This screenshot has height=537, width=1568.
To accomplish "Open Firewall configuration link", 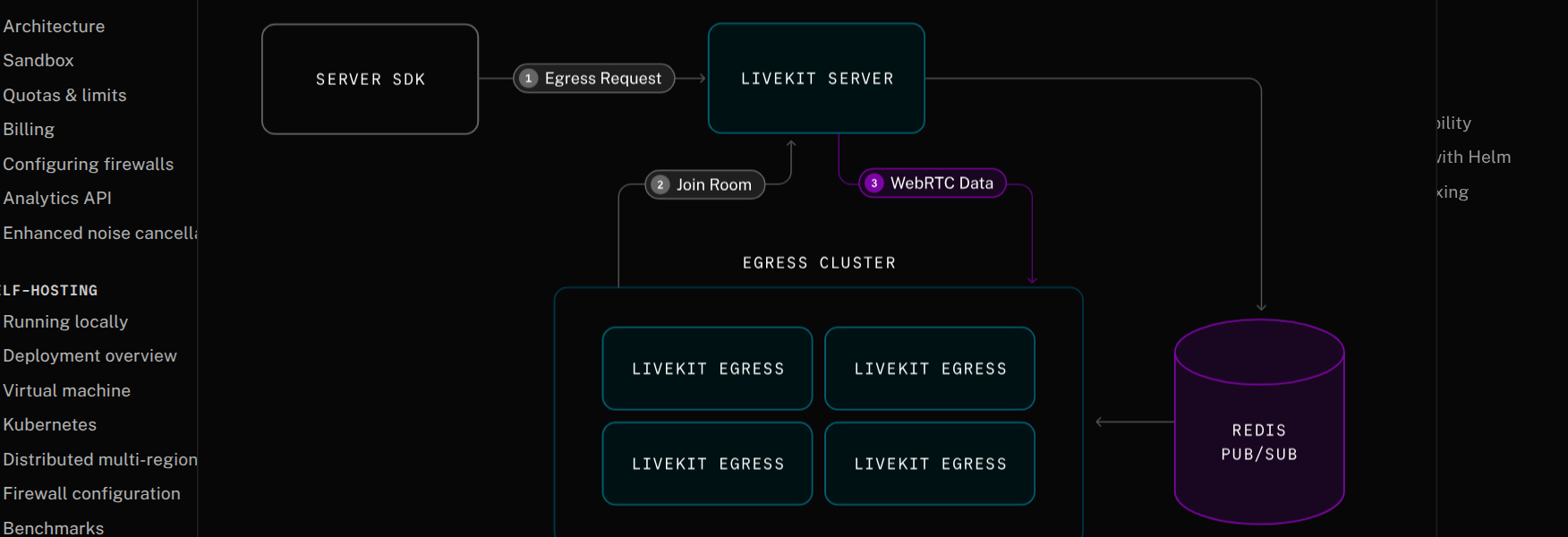I will click(x=91, y=493).
